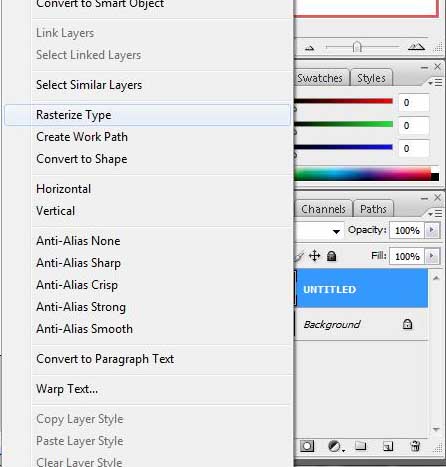Switch to the Channels tab

click(323, 209)
